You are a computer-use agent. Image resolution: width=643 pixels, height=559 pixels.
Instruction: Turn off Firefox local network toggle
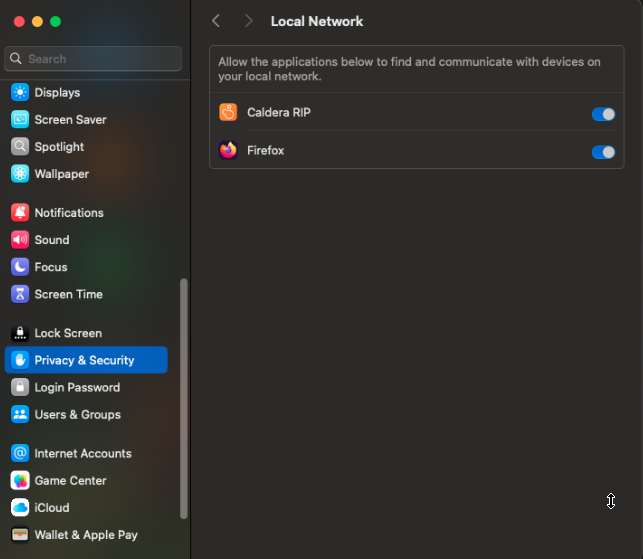click(x=603, y=152)
